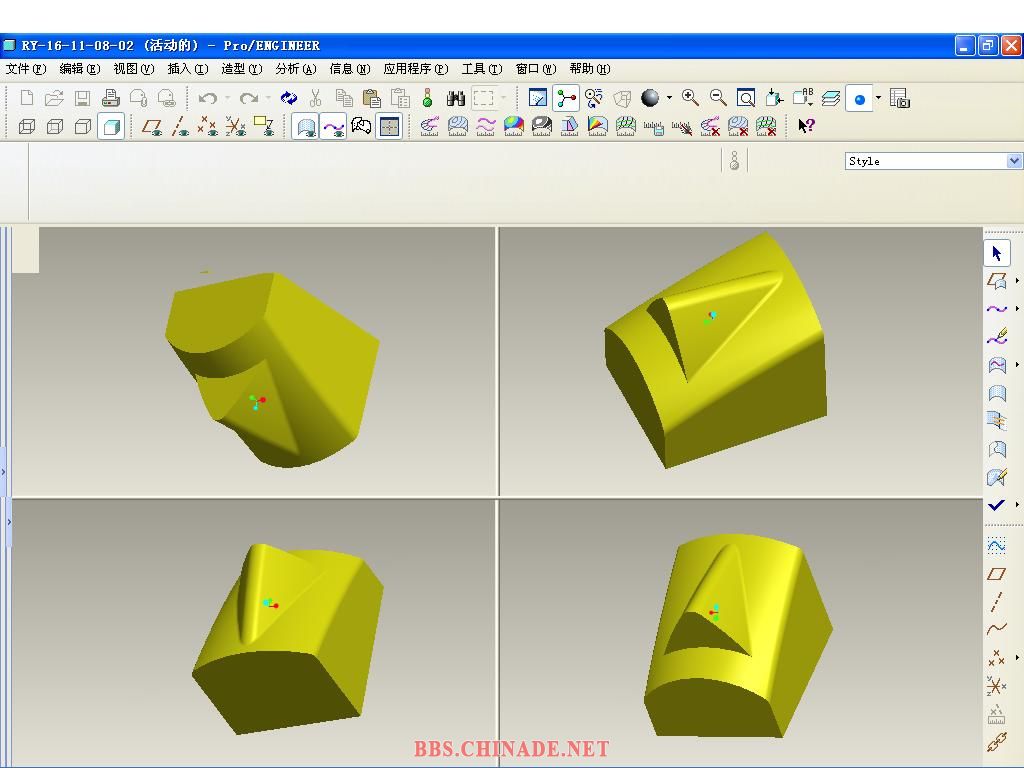Toggle datum axes visibility
1024x768 pixels.
[x=180, y=126]
